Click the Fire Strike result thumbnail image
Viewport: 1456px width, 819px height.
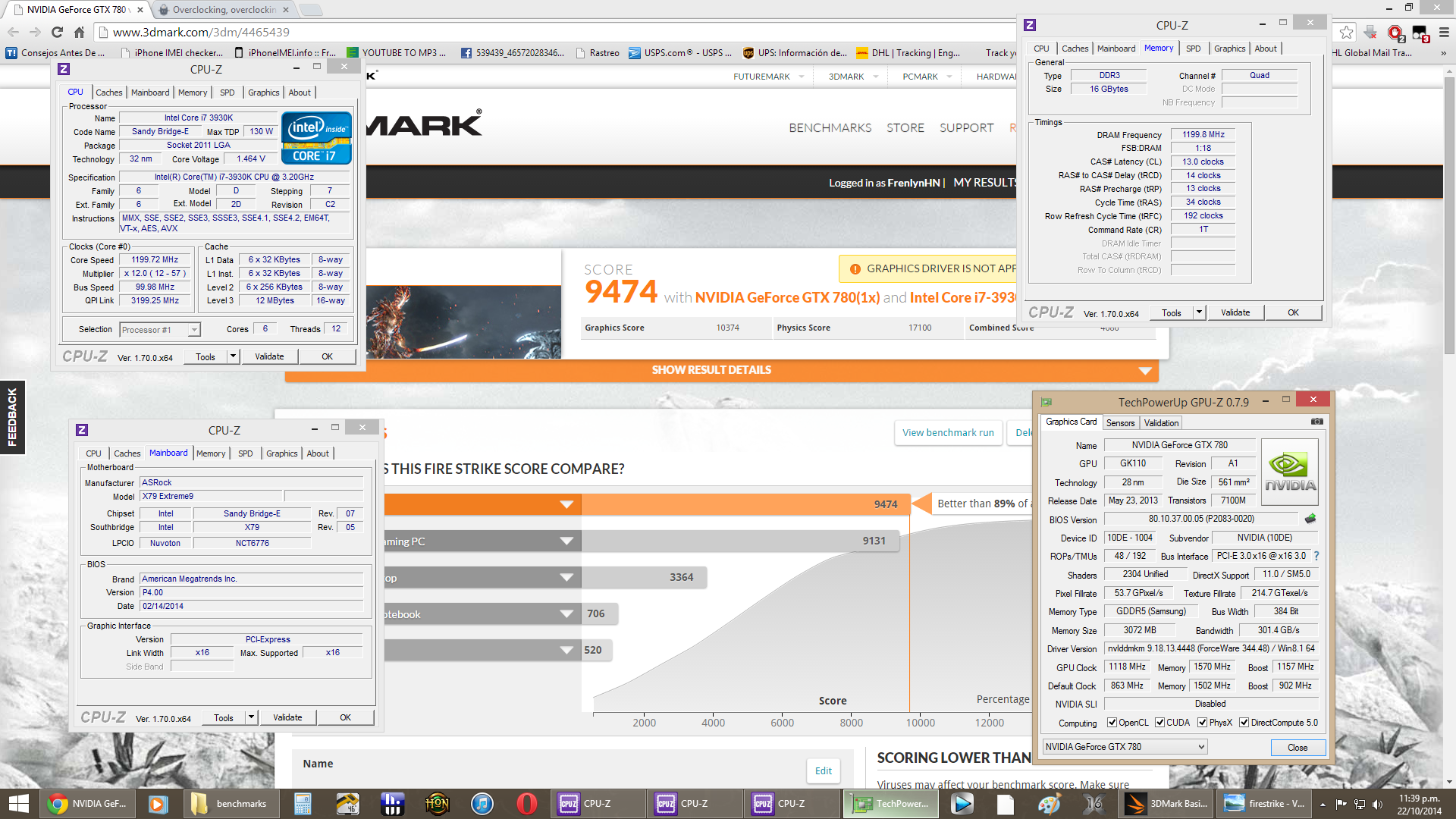[x=463, y=322]
